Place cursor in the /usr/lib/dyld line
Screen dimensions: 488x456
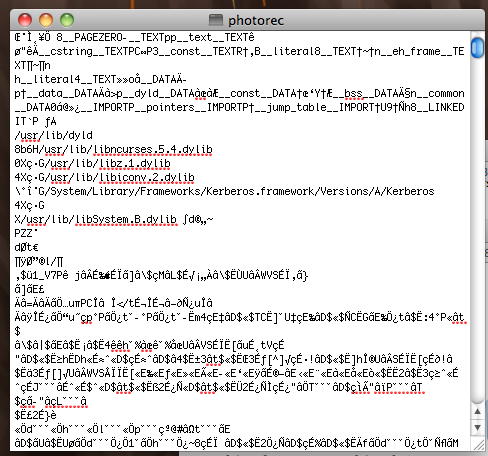[x=53, y=135]
